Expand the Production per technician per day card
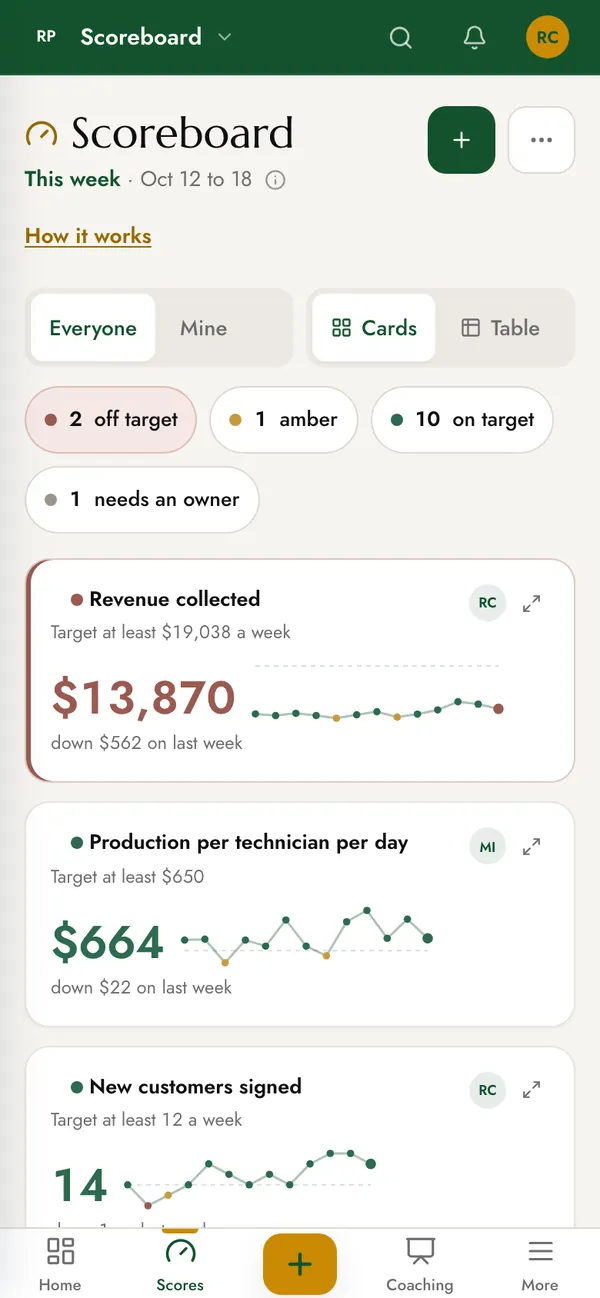The width and height of the screenshot is (600, 1298). pos(532,847)
